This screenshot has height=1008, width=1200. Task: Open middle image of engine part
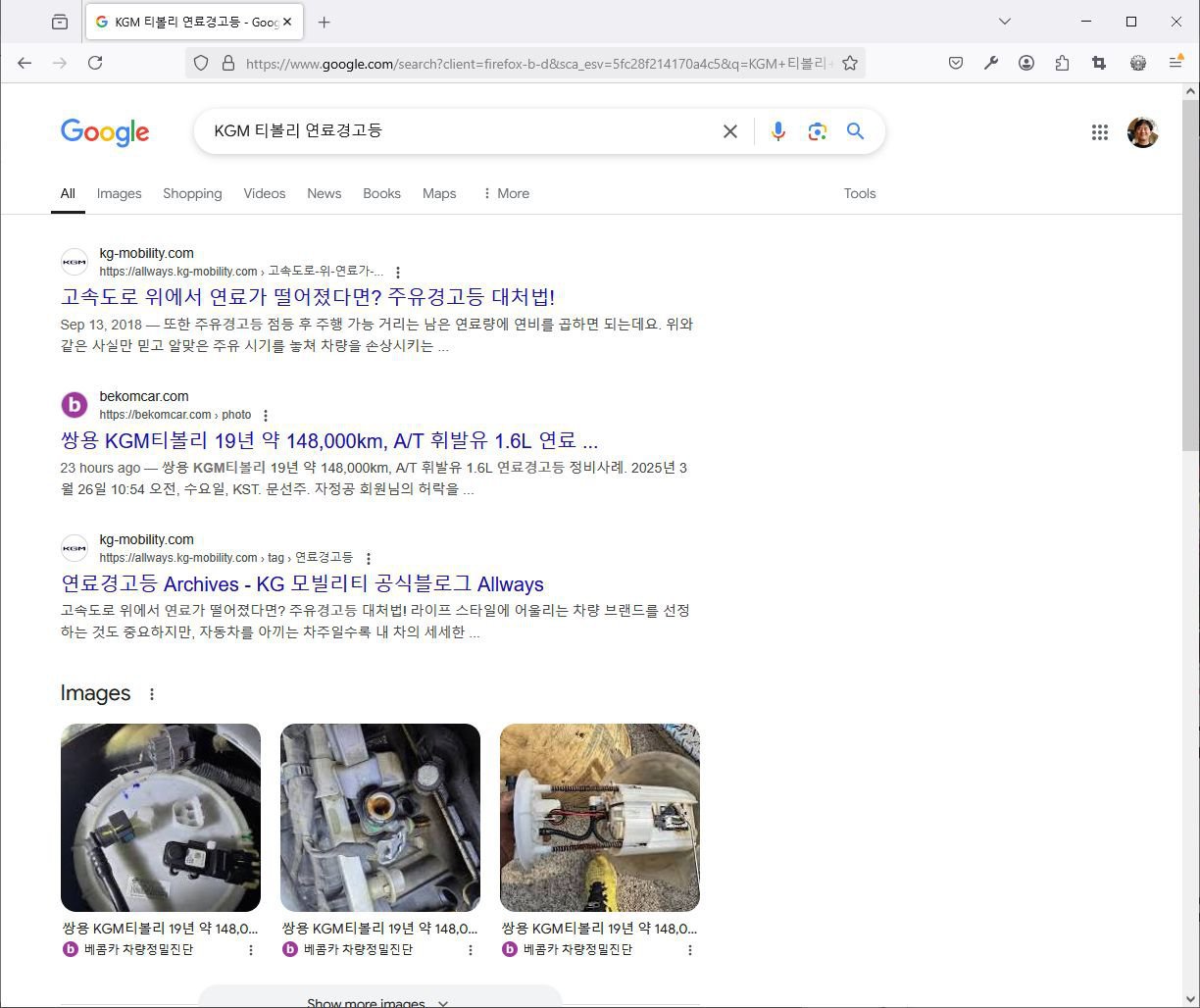[x=380, y=818]
